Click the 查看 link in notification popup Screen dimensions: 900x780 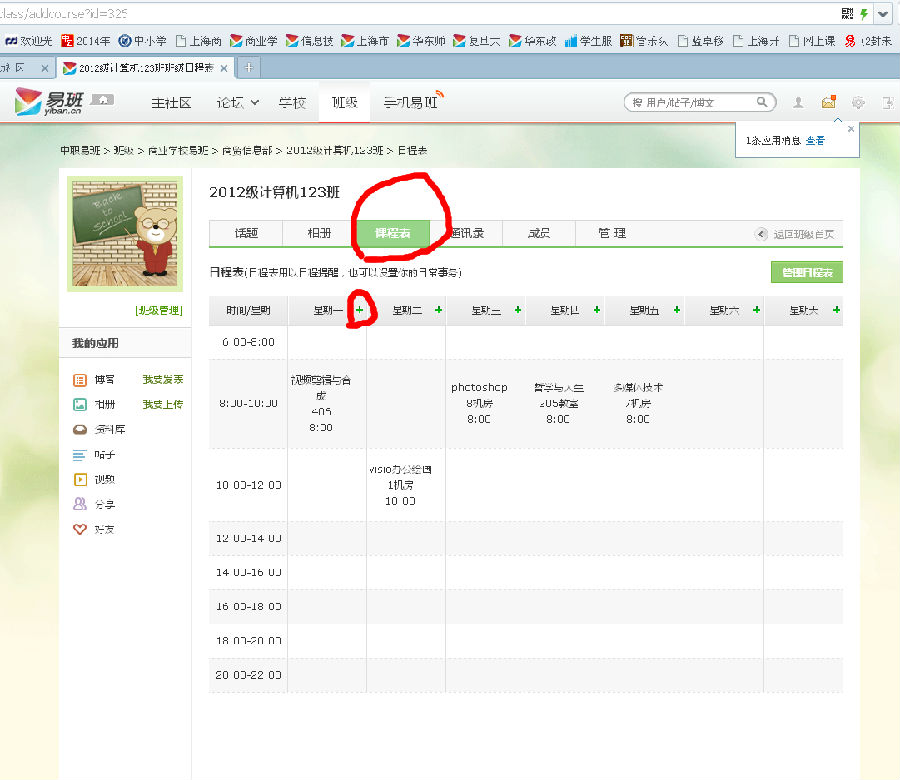coord(816,141)
